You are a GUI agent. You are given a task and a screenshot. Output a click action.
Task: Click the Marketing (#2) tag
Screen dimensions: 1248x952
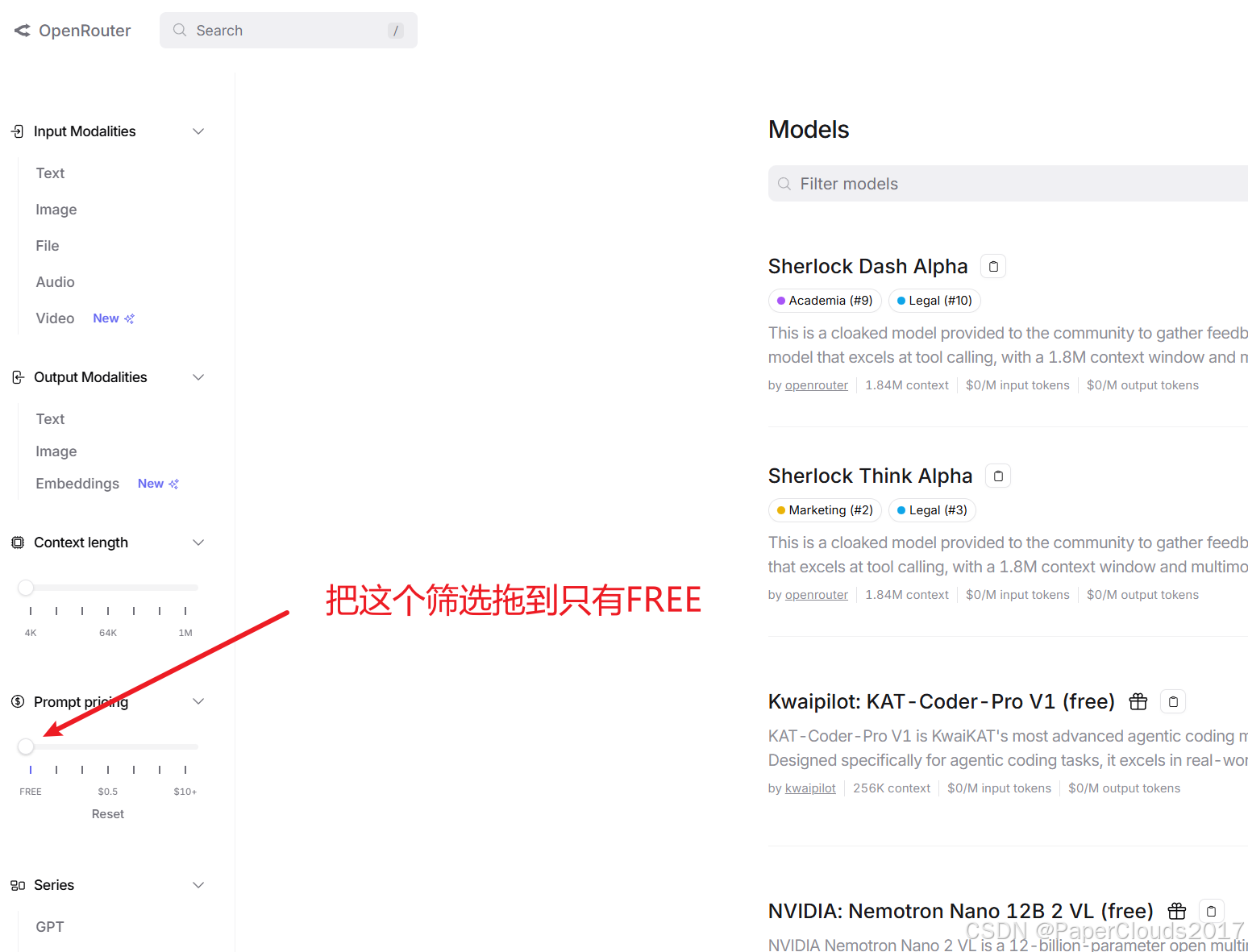coord(825,510)
